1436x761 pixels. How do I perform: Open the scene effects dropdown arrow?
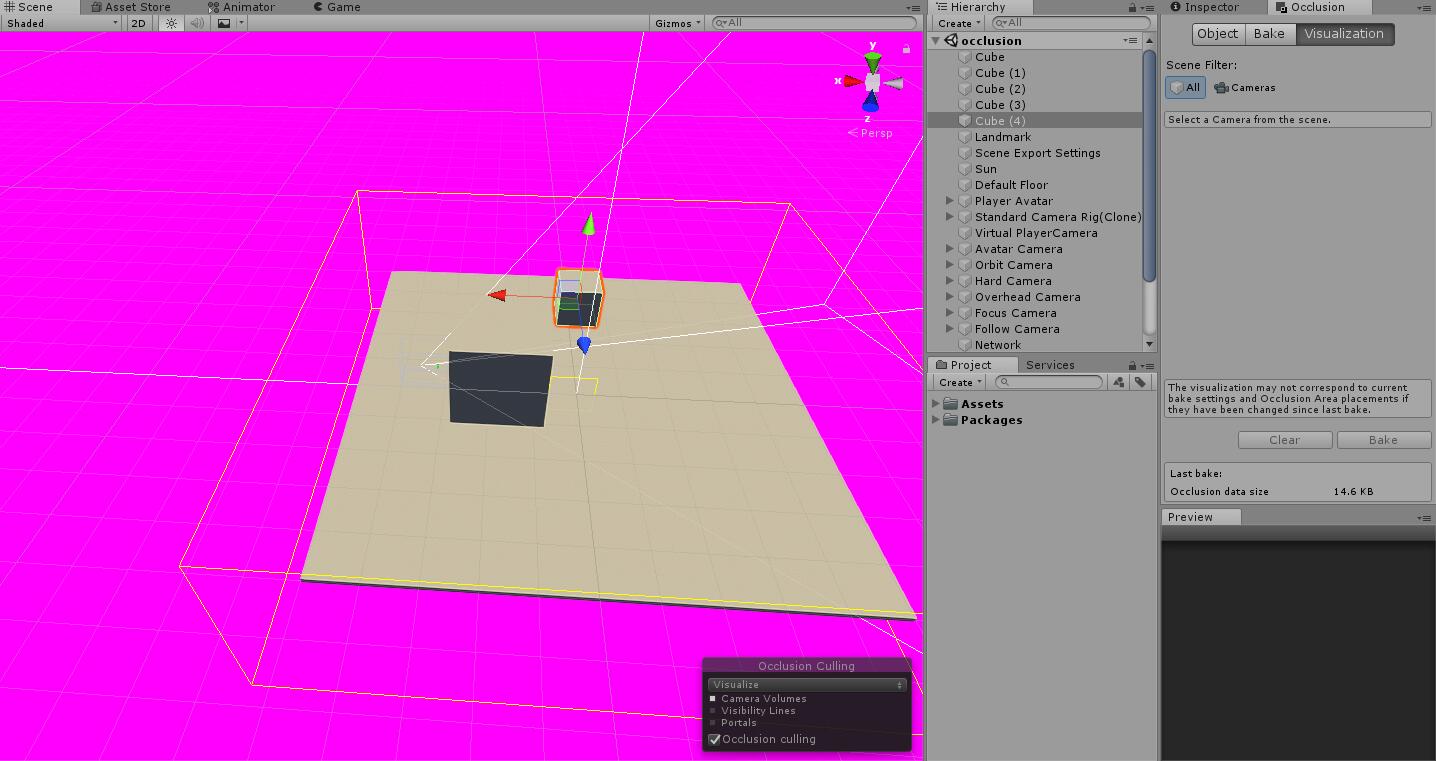(241, 23)
